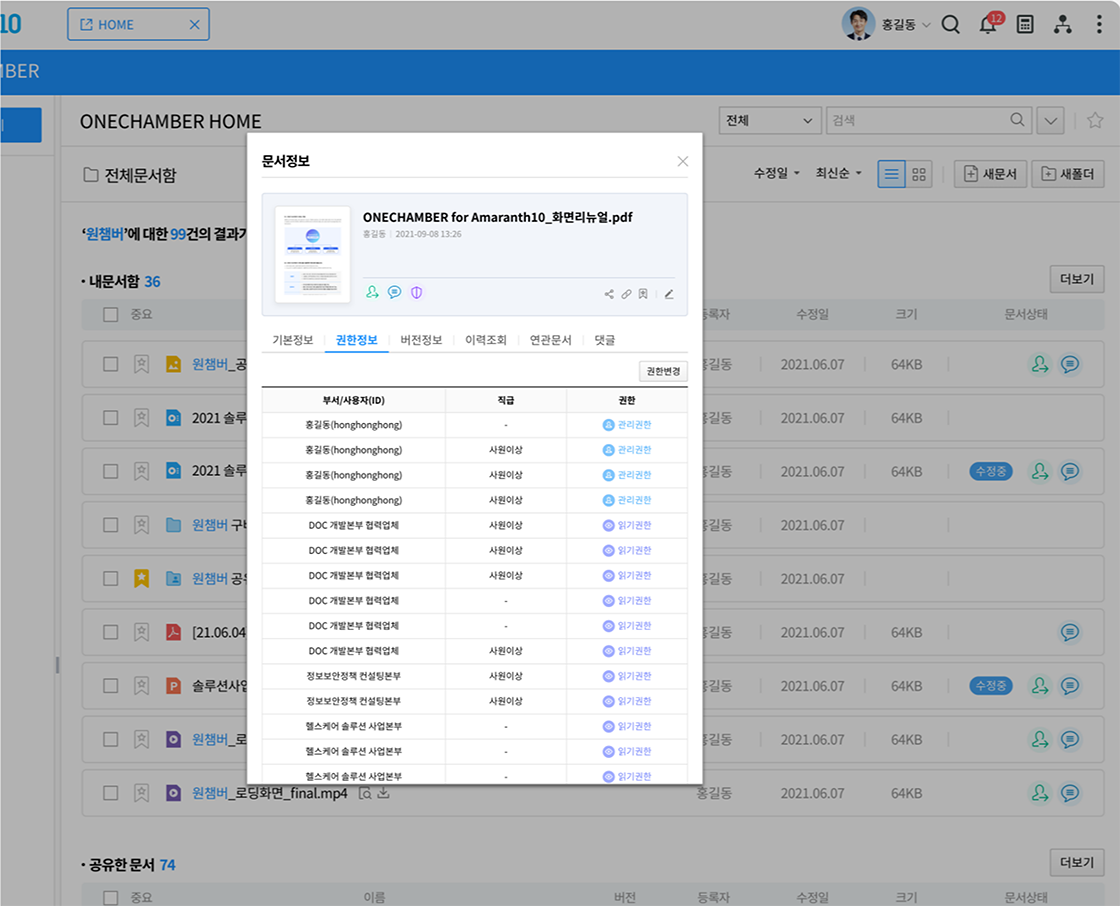The width and height of the screenshot is (1120, 906).
Task: Open the 연관문서 tab
Action: tap(550, 340)
